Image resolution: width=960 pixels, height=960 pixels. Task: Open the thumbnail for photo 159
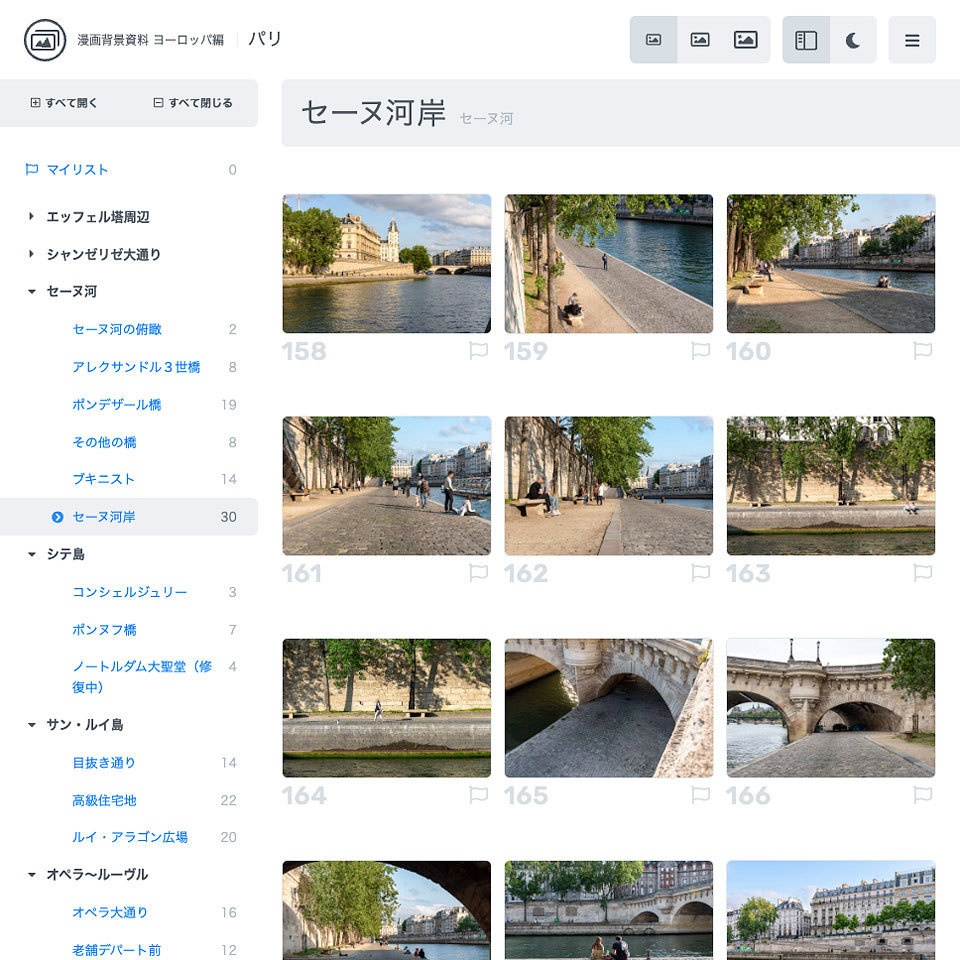coord(608,263)
